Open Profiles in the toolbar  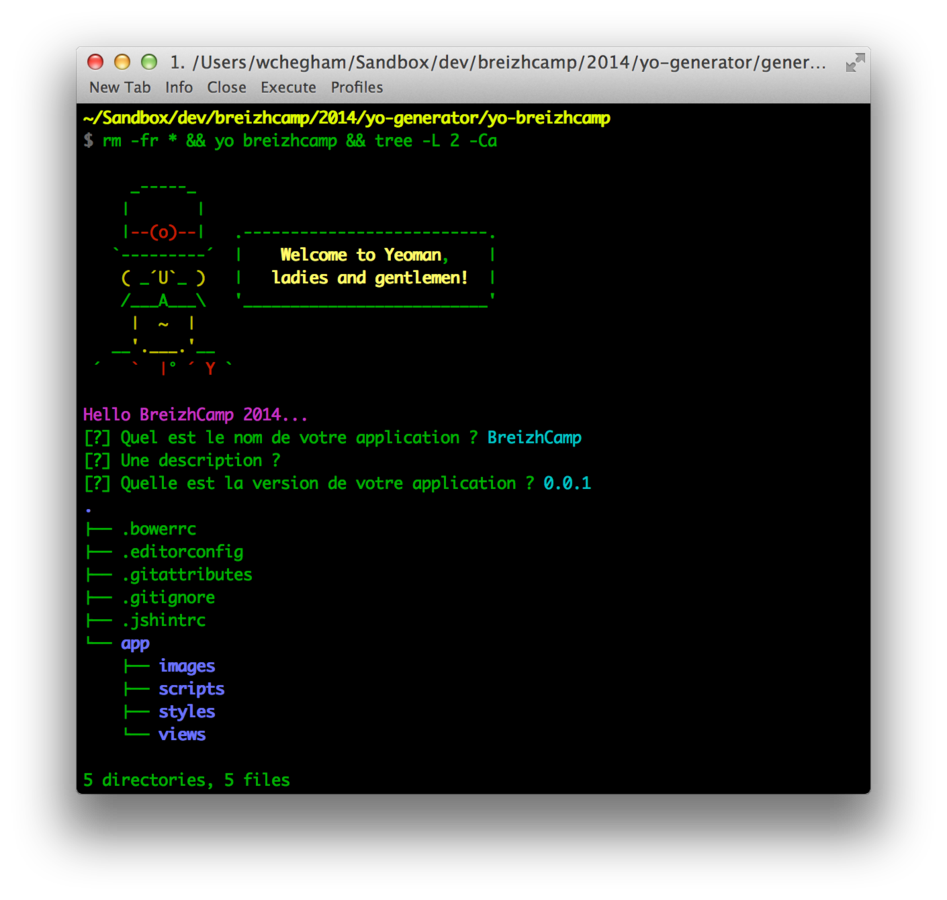pos(356,88)
